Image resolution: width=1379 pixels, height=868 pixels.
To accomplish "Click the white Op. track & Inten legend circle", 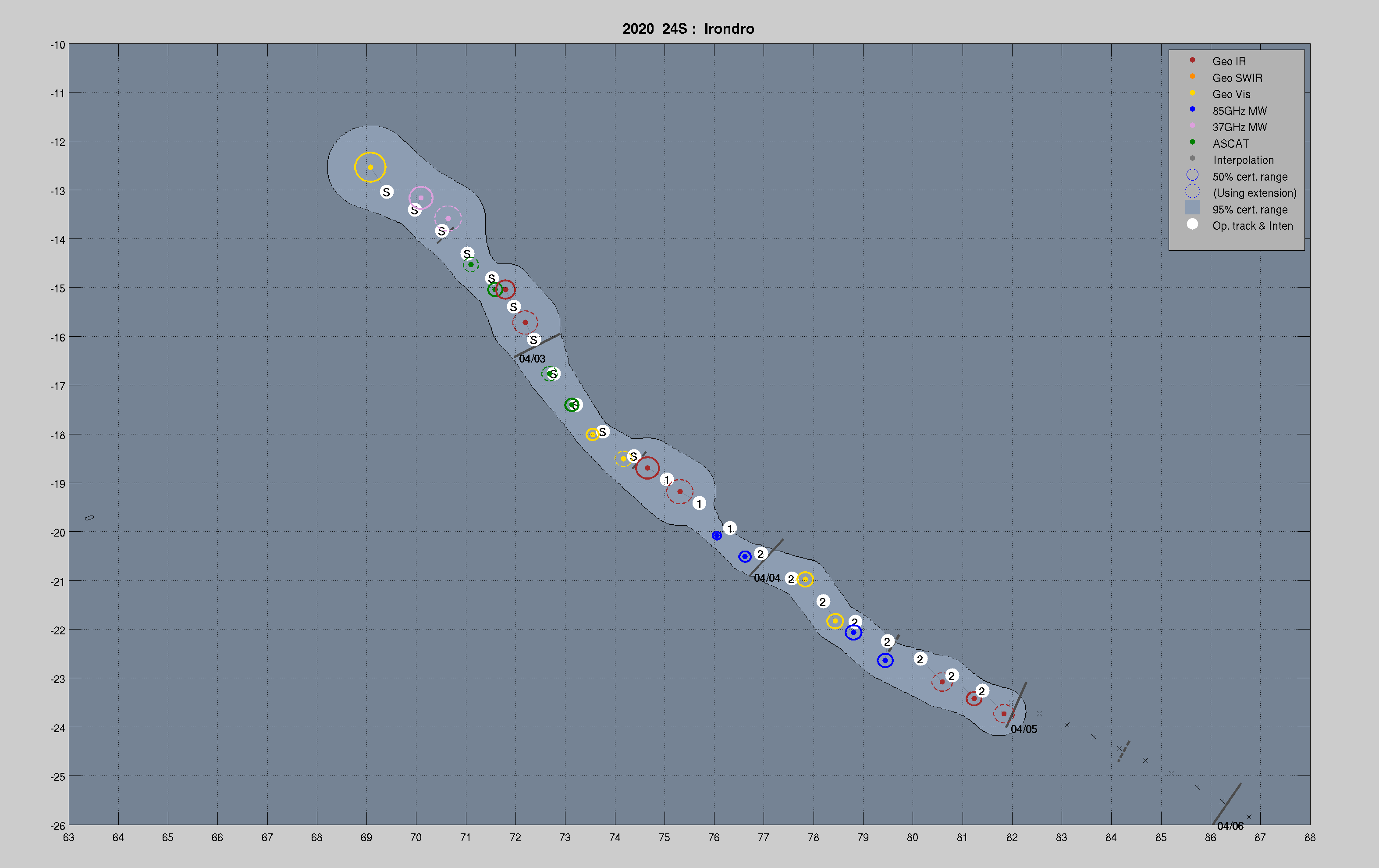I will [x=1192, y=224].
